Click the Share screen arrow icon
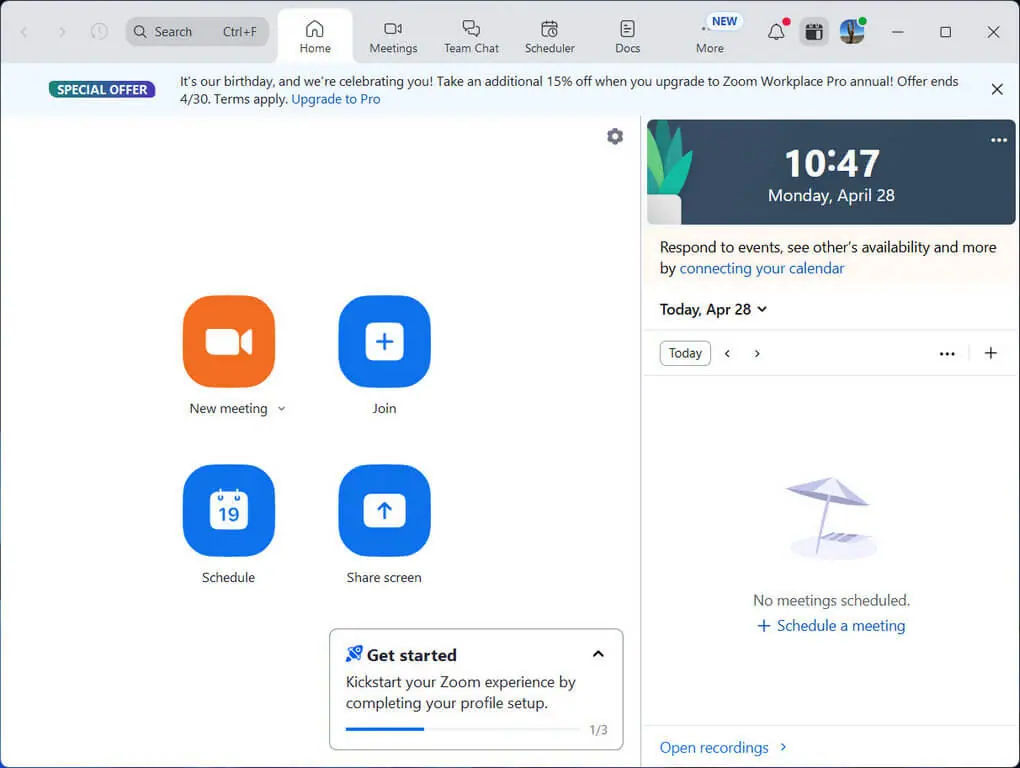 tap(384, 510)
